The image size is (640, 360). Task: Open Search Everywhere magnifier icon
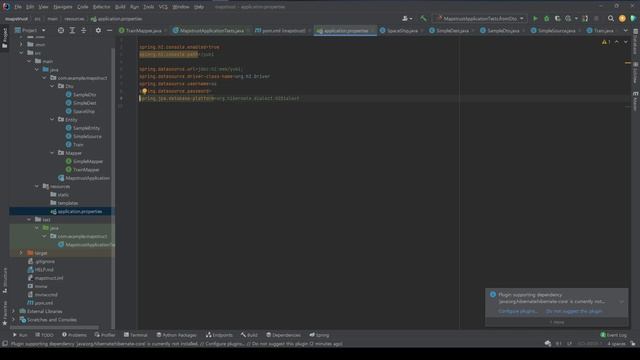(x=611, y=18)
